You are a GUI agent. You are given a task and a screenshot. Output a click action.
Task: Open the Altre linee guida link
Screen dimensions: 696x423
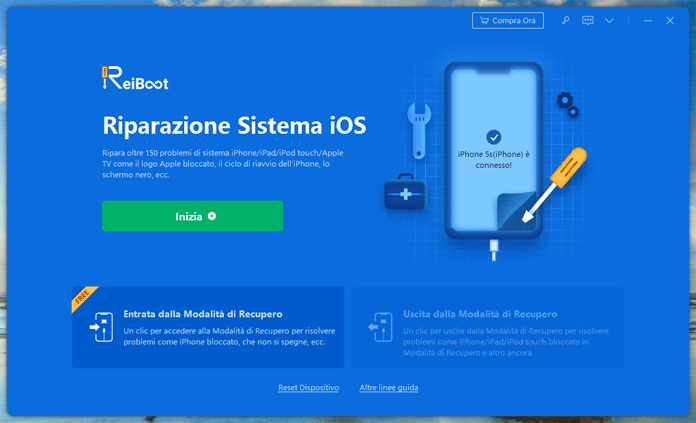pos(389,387)
